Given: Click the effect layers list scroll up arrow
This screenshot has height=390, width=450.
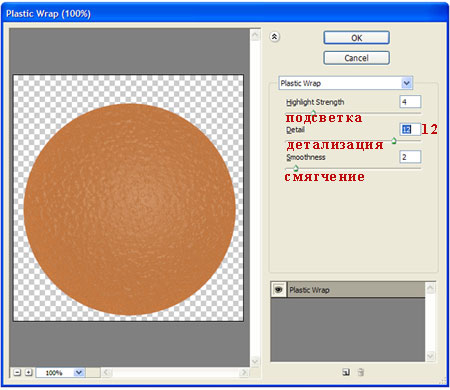Looking at the screenshot, I should tap(430, 288).
